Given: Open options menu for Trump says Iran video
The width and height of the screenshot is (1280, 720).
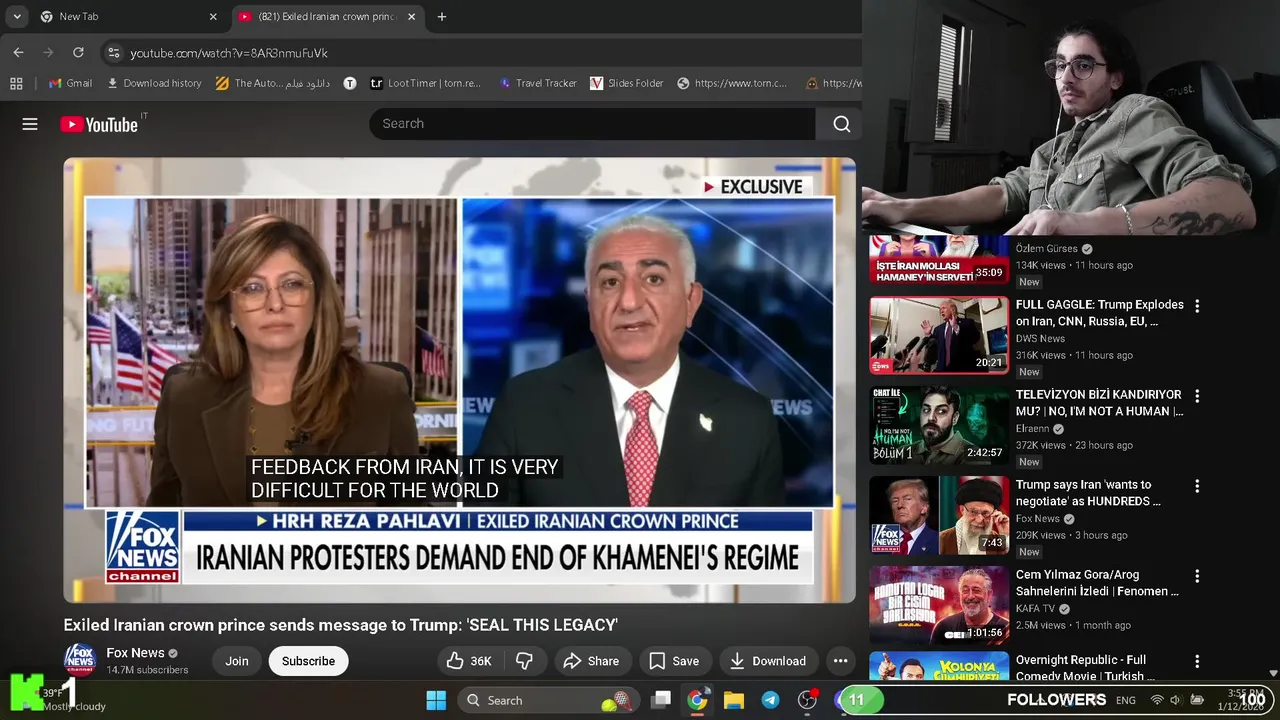Looking at the screenshot, I should 1197,486.
